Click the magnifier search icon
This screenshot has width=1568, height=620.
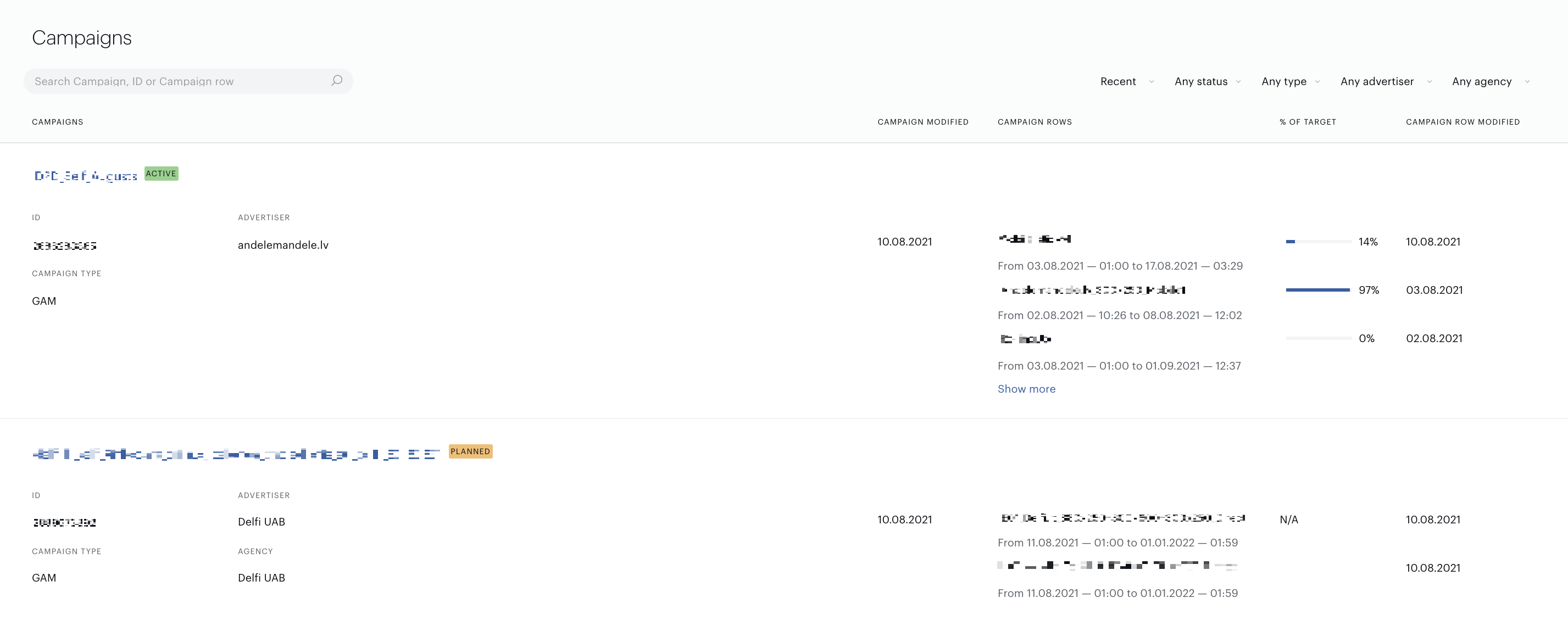(x=337, y=80)
